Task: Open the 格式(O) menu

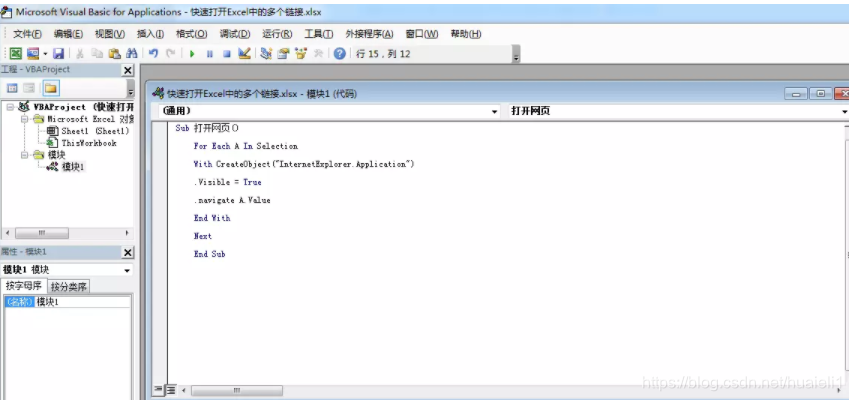Action: [x=192, y=34]
